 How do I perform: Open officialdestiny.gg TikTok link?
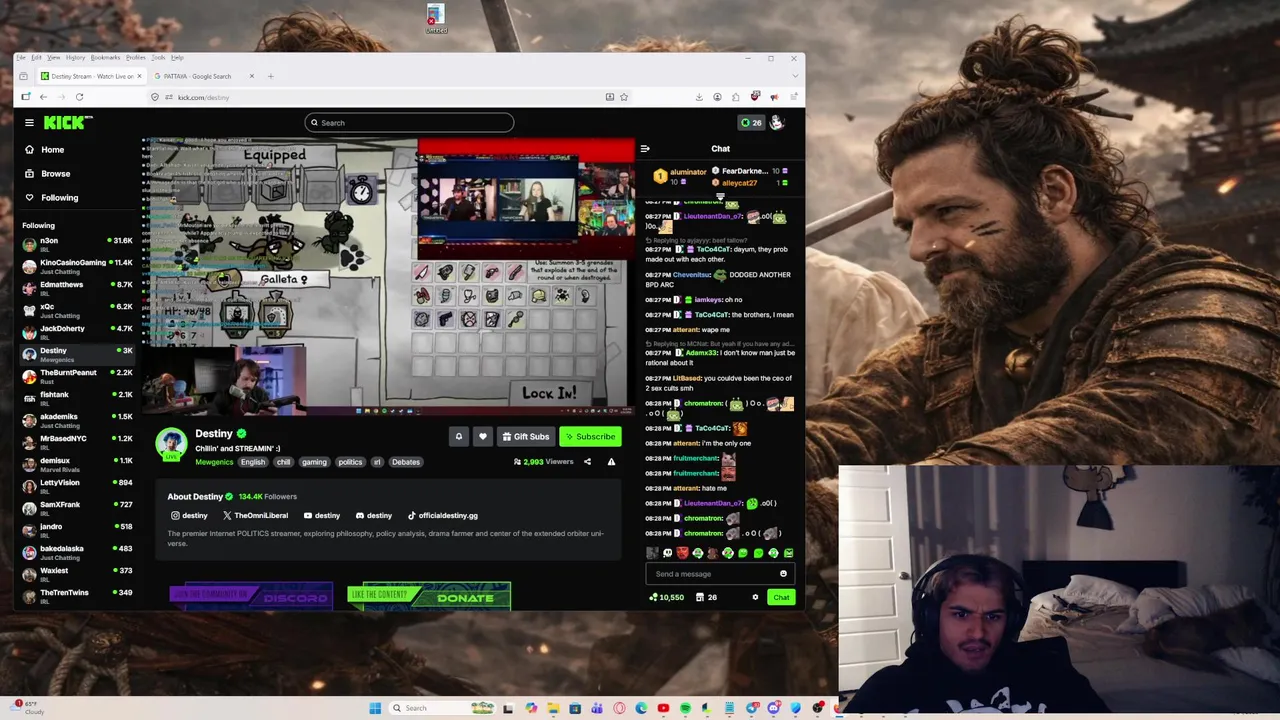click(x=442, y=516)
